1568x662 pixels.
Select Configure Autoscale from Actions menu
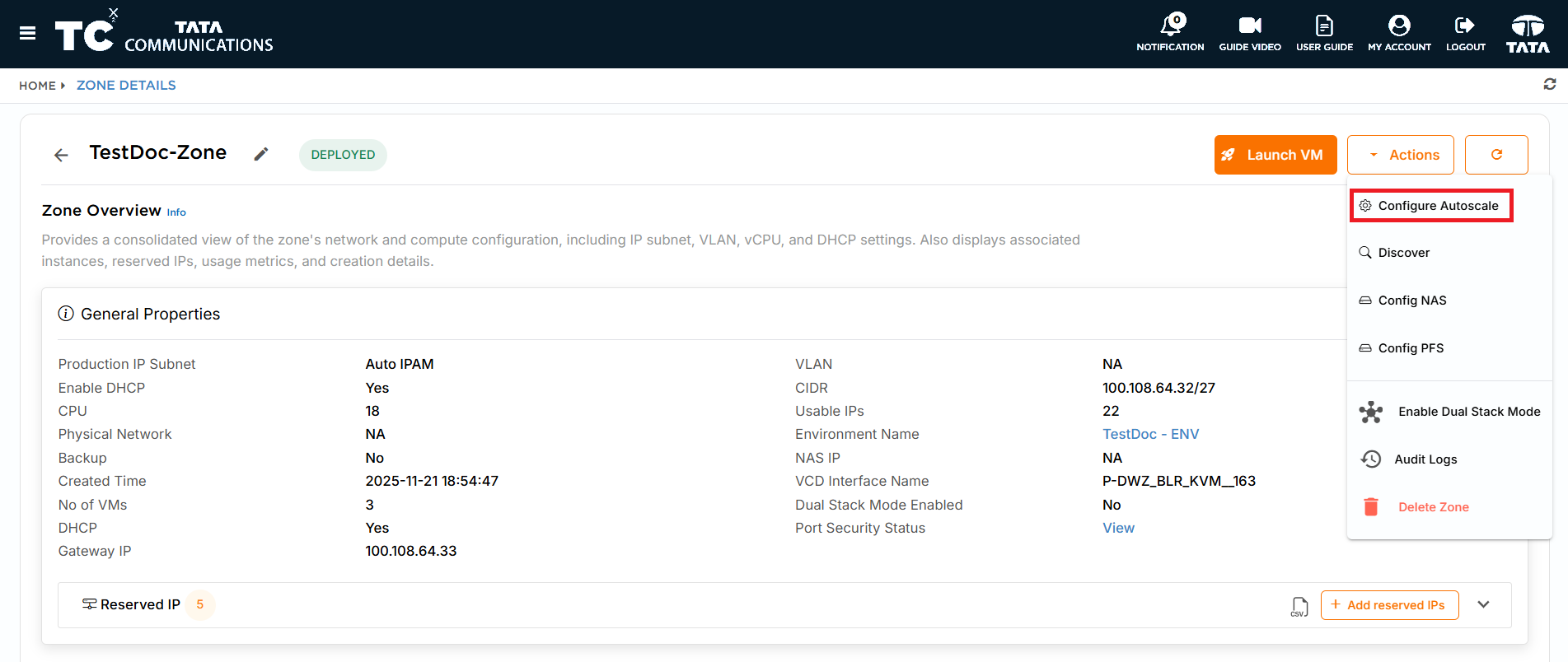click(1431, 206)
